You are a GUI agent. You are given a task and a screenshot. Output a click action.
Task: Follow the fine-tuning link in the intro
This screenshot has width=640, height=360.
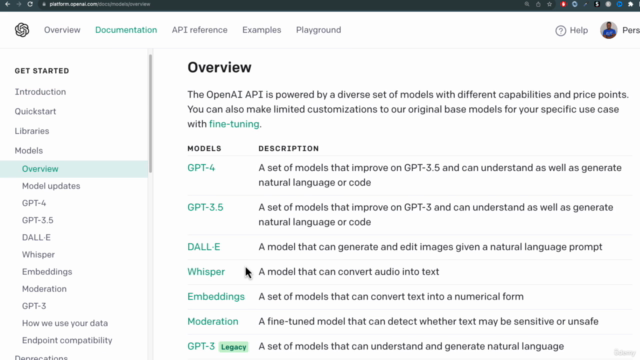pos(234,124)
